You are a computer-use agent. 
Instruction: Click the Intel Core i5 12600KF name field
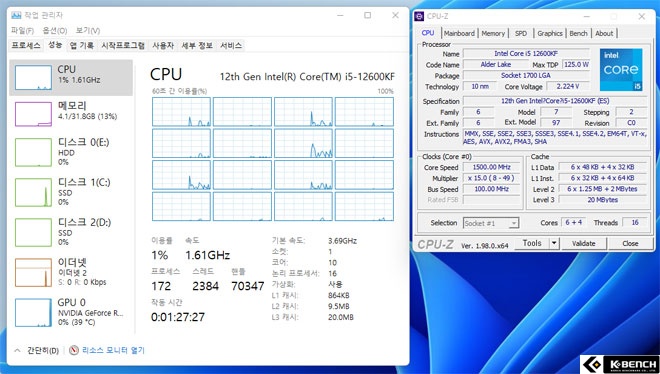coord(526,53)
